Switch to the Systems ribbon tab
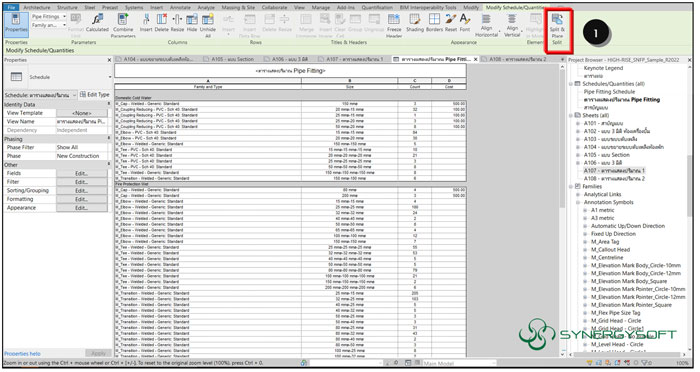This screenshot has height=372, width=700. (x=133, y=7)
